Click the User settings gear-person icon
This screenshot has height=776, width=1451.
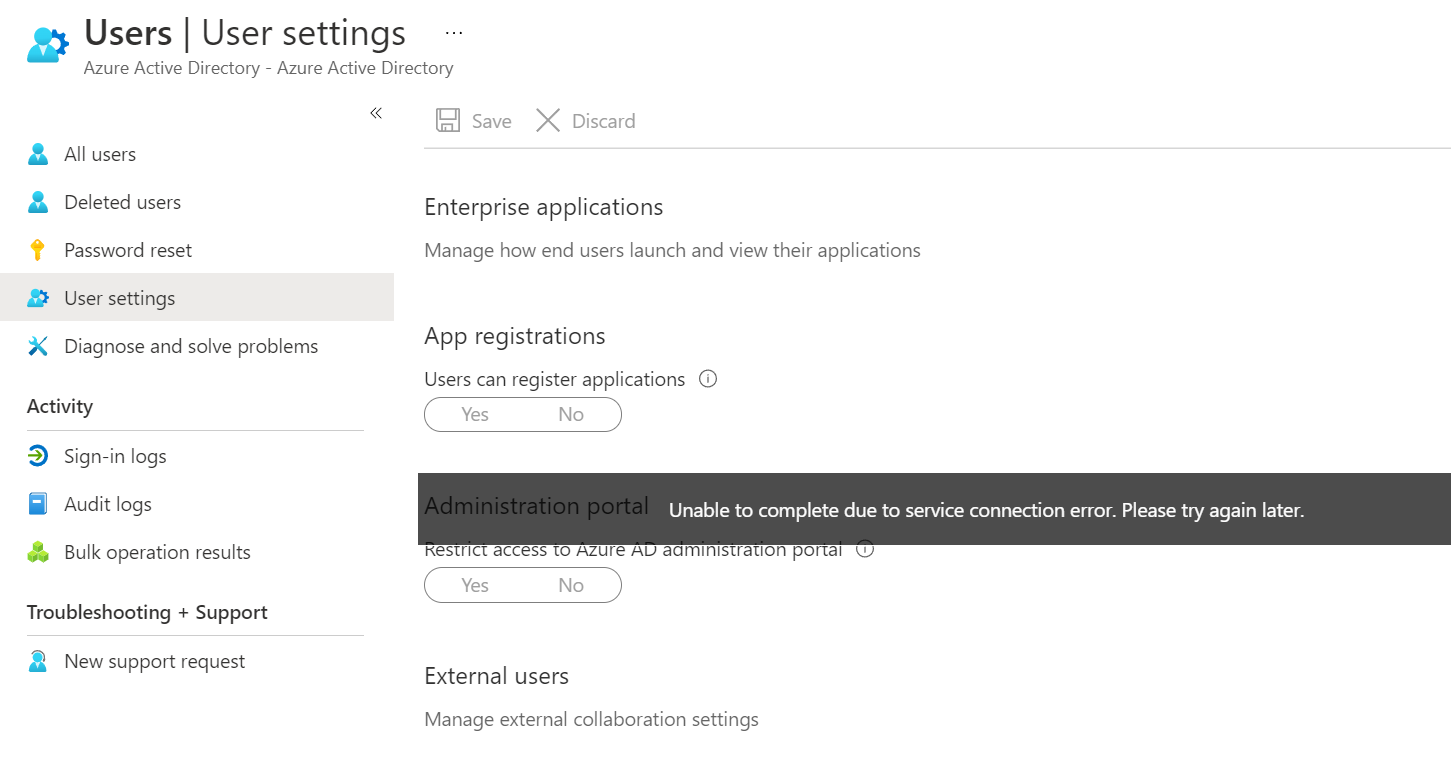38,298
